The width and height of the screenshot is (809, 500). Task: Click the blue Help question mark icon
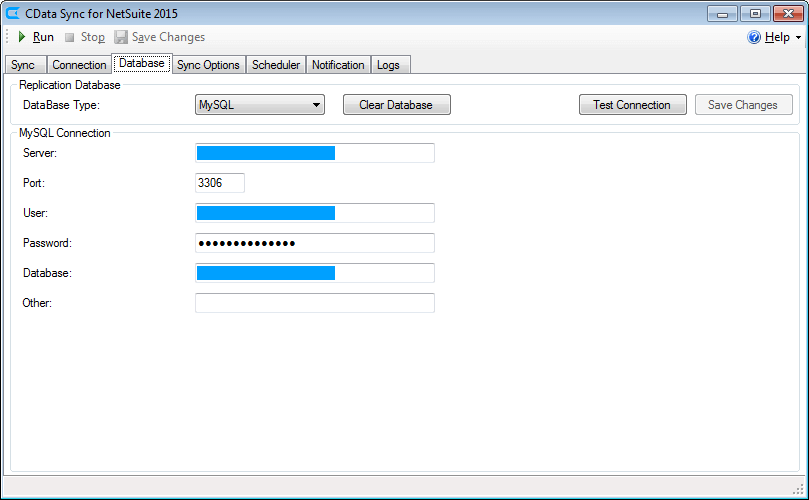pos(754,37)
